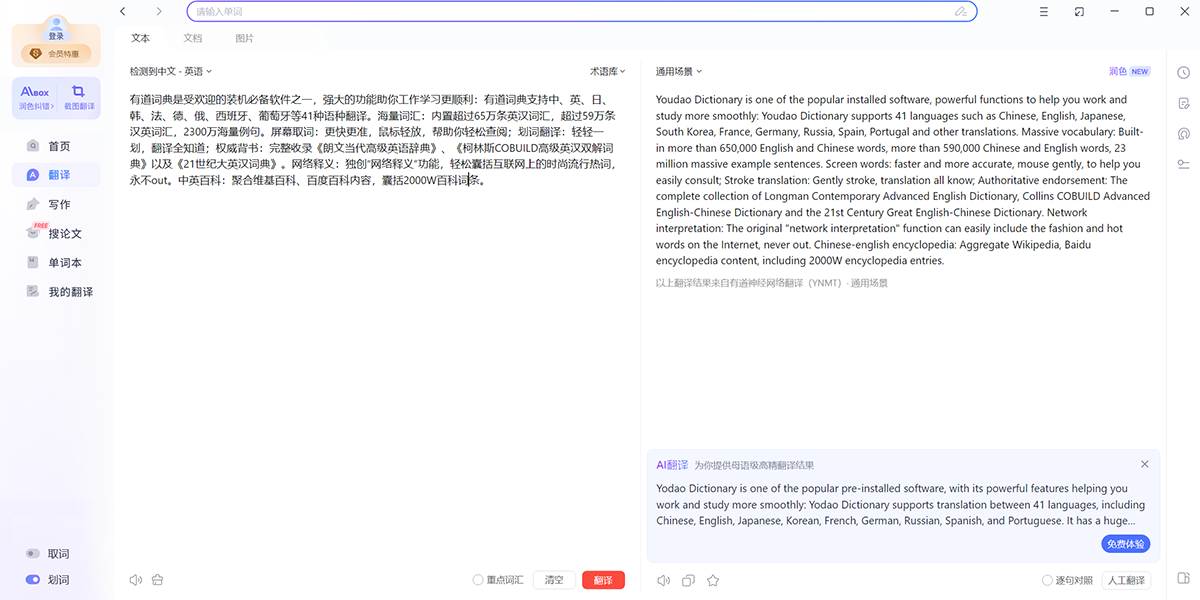Click the handwriting input pen icon
This screenshot has width=1200, height=600.
tap(960, 12)
